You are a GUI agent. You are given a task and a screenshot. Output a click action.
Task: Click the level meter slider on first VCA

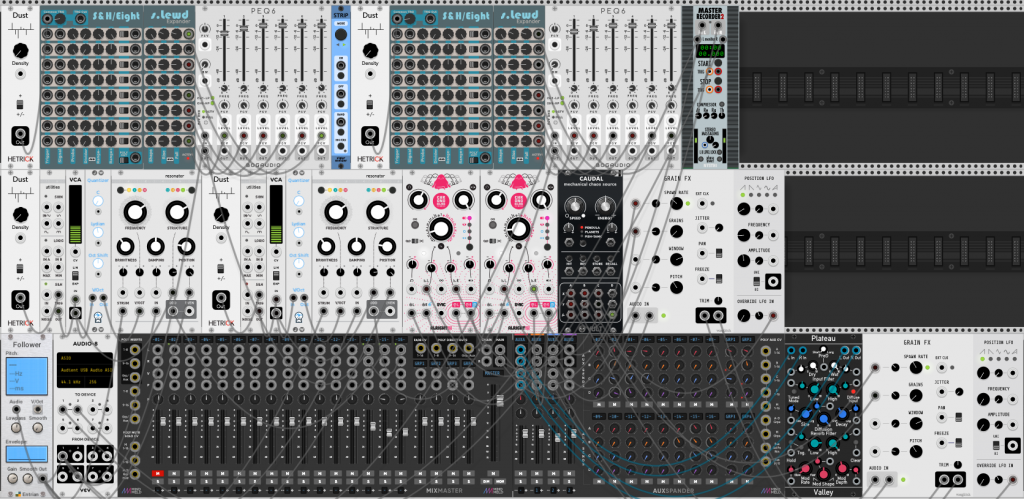tap(76, 213)
